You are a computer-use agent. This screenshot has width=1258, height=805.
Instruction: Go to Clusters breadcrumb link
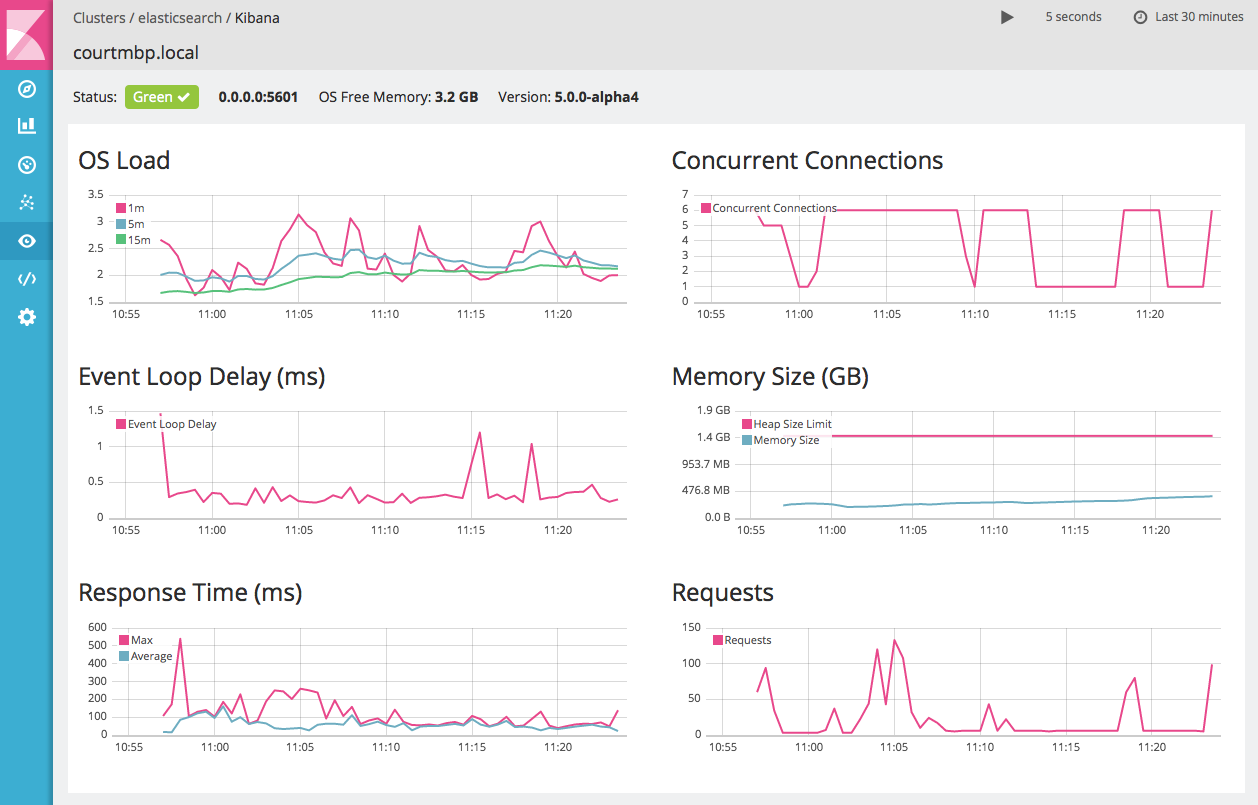[99, 18]
